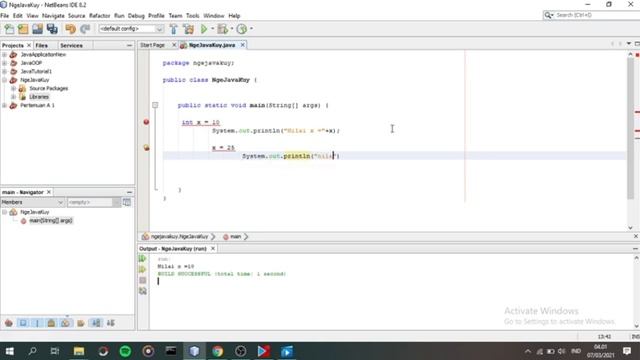Switch to the Start Page tab
Image resolution: width=640 pixels, height=360 pixels.
[153, 45]
